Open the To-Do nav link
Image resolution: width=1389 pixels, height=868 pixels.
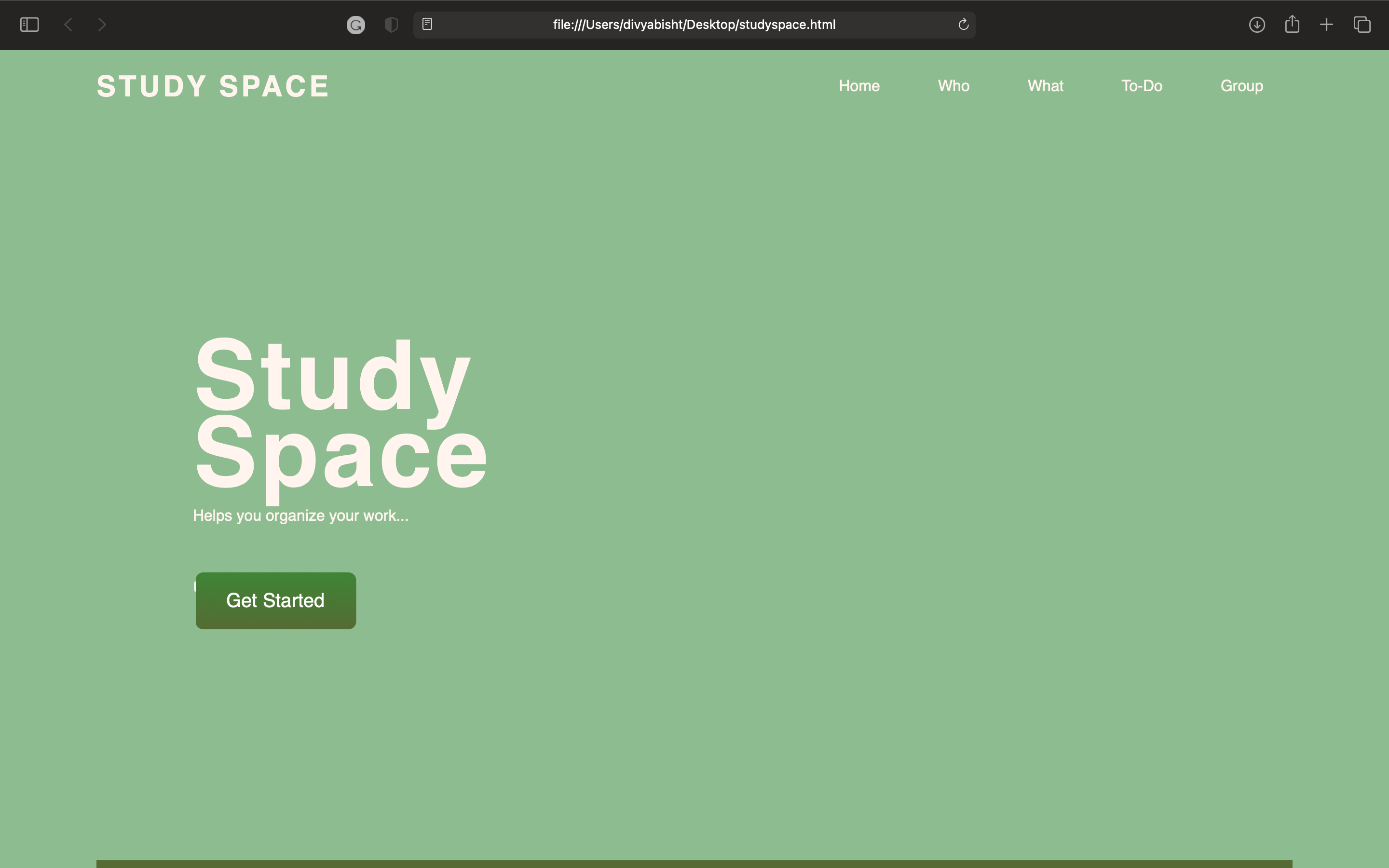coord(1142,86)
